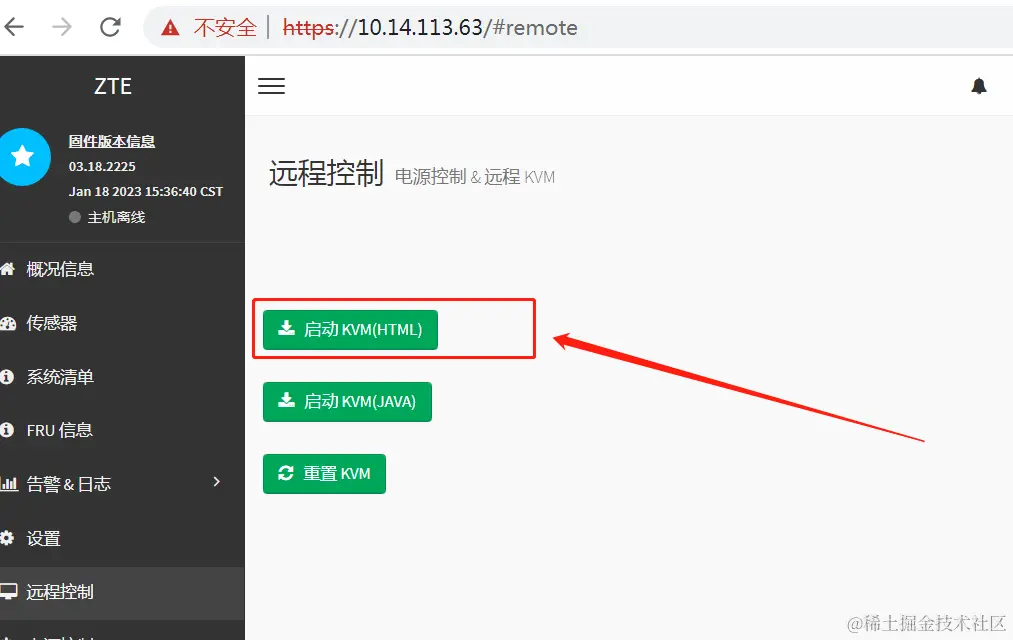Open 告警 & 日志 menu item
This screenshot has width=1013, height=640.
click(122, 484)
